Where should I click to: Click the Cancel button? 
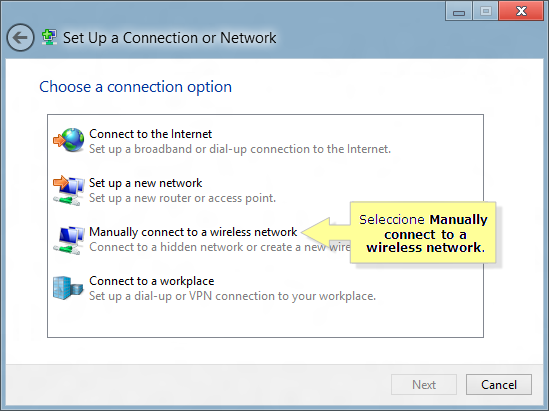(x=499, y=384)
